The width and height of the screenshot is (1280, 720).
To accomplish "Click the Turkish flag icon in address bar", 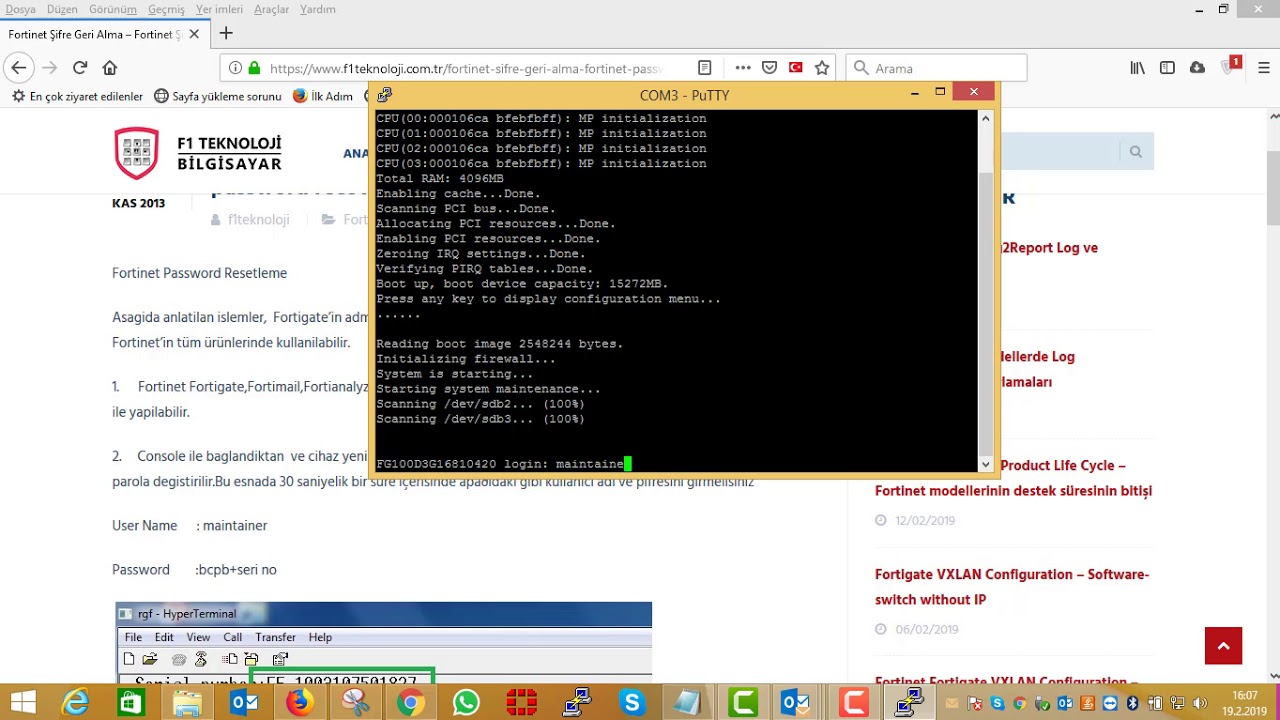I will pos(796,68).
